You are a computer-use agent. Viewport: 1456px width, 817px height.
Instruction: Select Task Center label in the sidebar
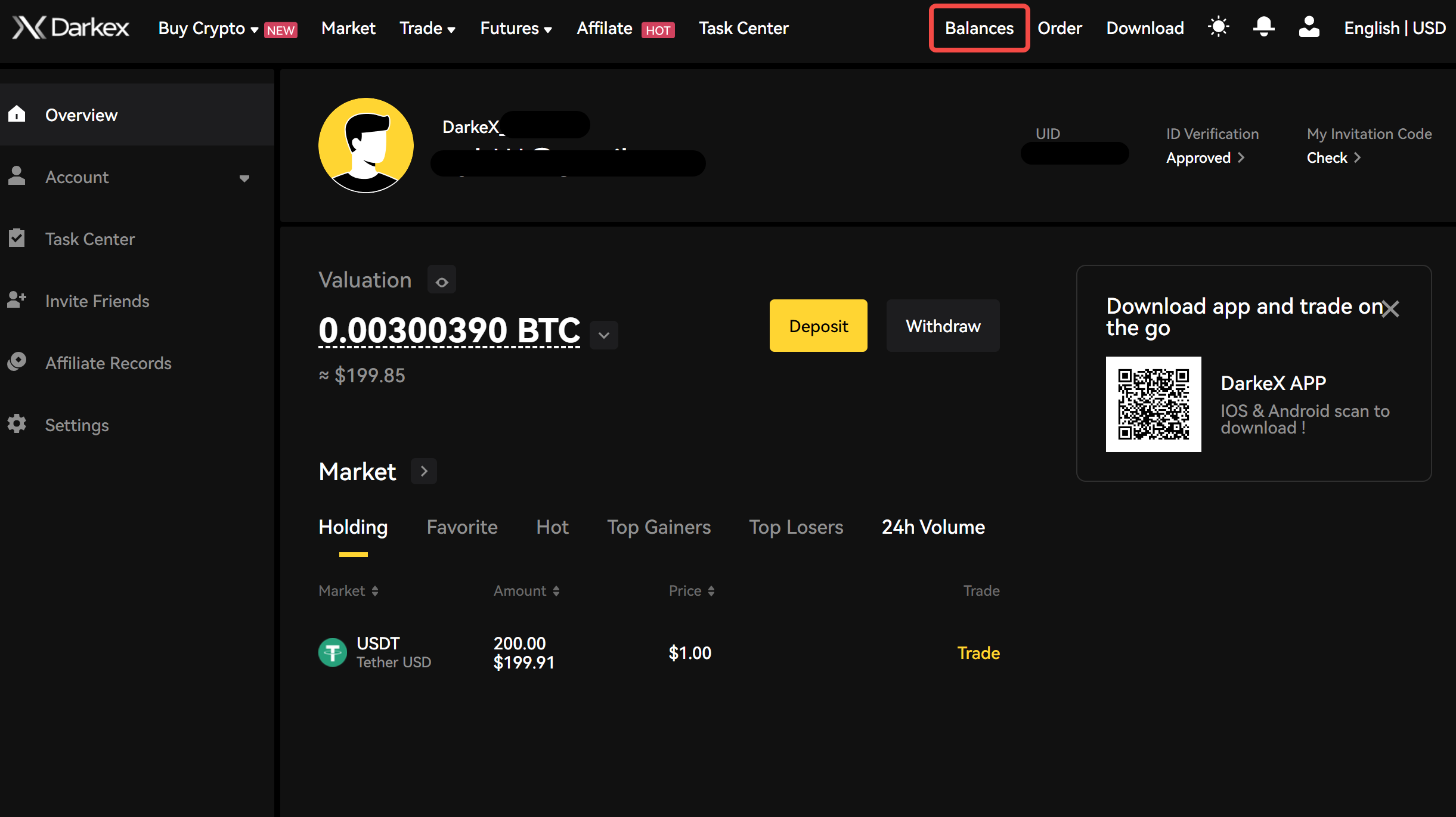coord(90,239)
